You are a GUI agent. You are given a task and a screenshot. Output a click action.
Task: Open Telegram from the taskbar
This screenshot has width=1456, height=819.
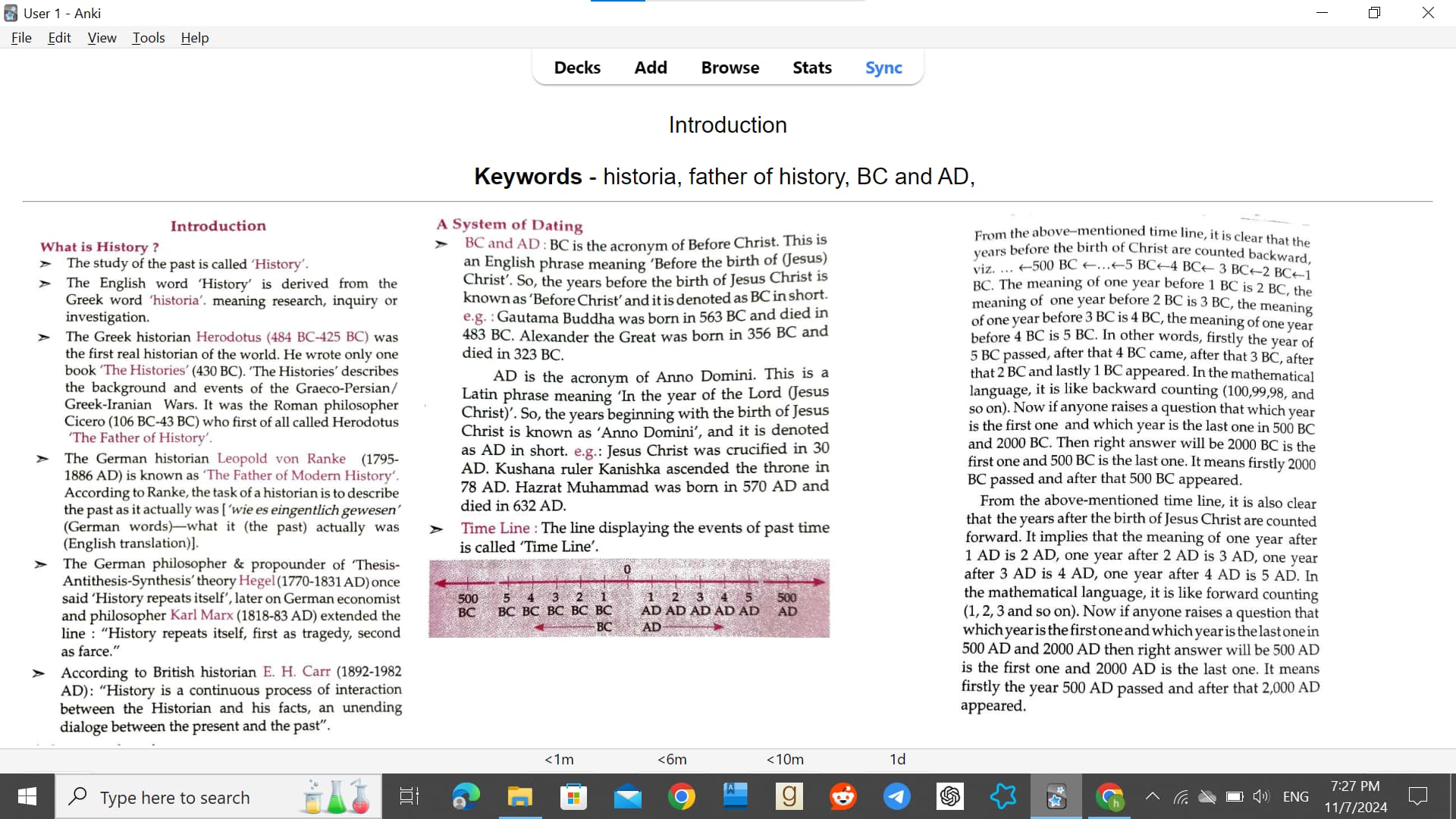pyautogui.click(x=896, y=796)
